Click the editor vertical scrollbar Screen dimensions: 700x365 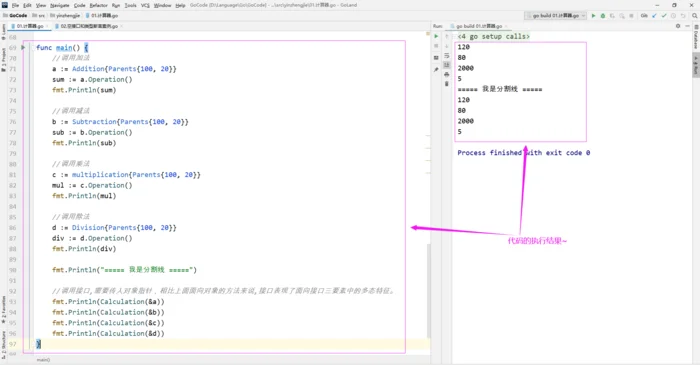click(429, 290)
